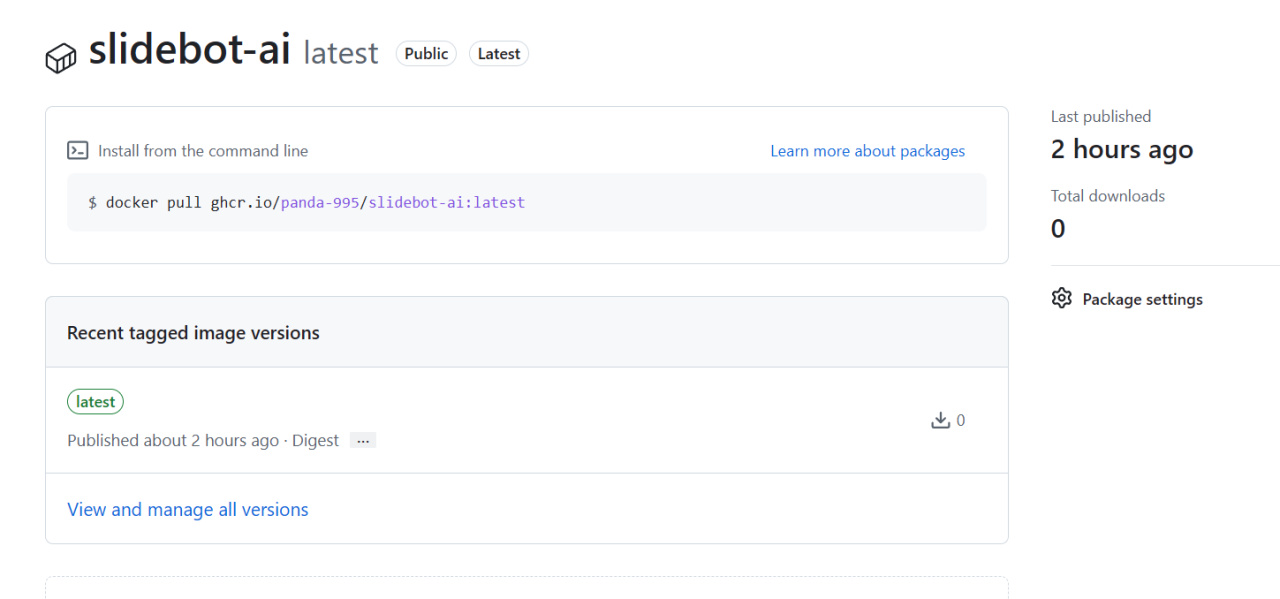
Task: Expand the Digest ellipsis button
Action: (x=363, y=441)
